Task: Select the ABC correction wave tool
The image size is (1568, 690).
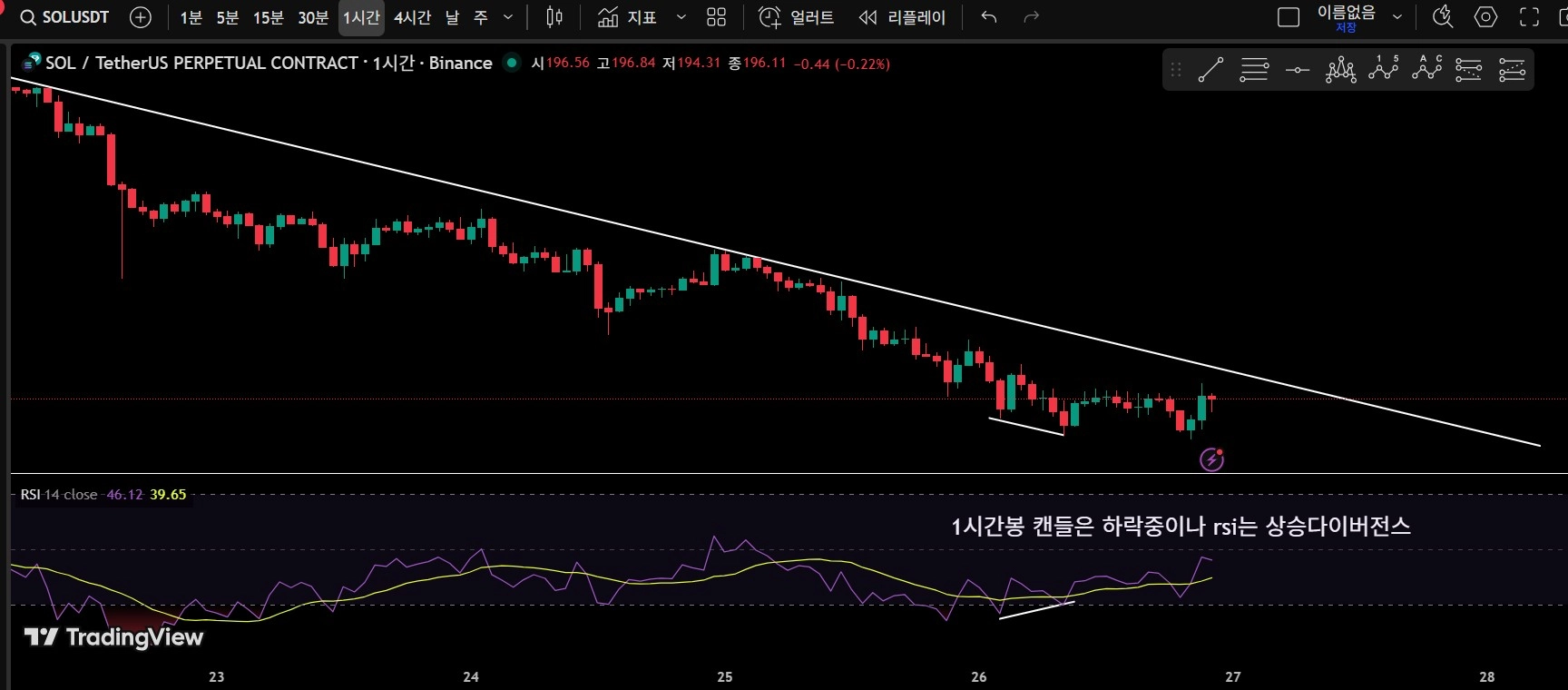Action: coord(1426,68)
